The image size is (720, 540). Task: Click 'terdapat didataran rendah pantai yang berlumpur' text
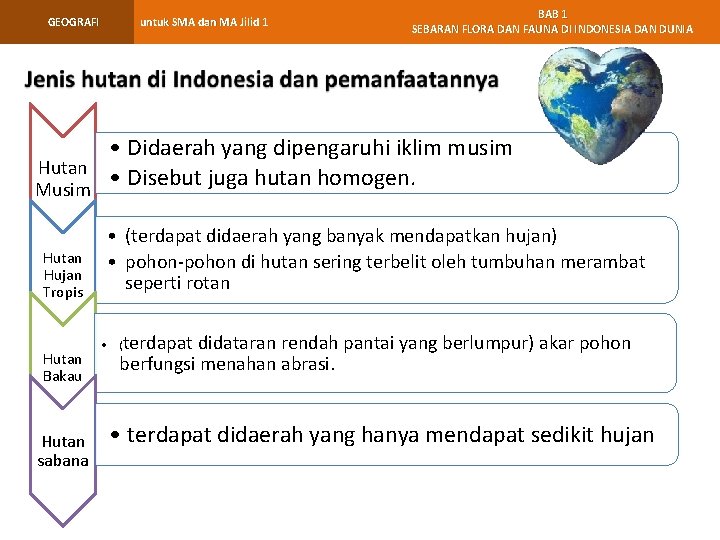tap(326, 343)
